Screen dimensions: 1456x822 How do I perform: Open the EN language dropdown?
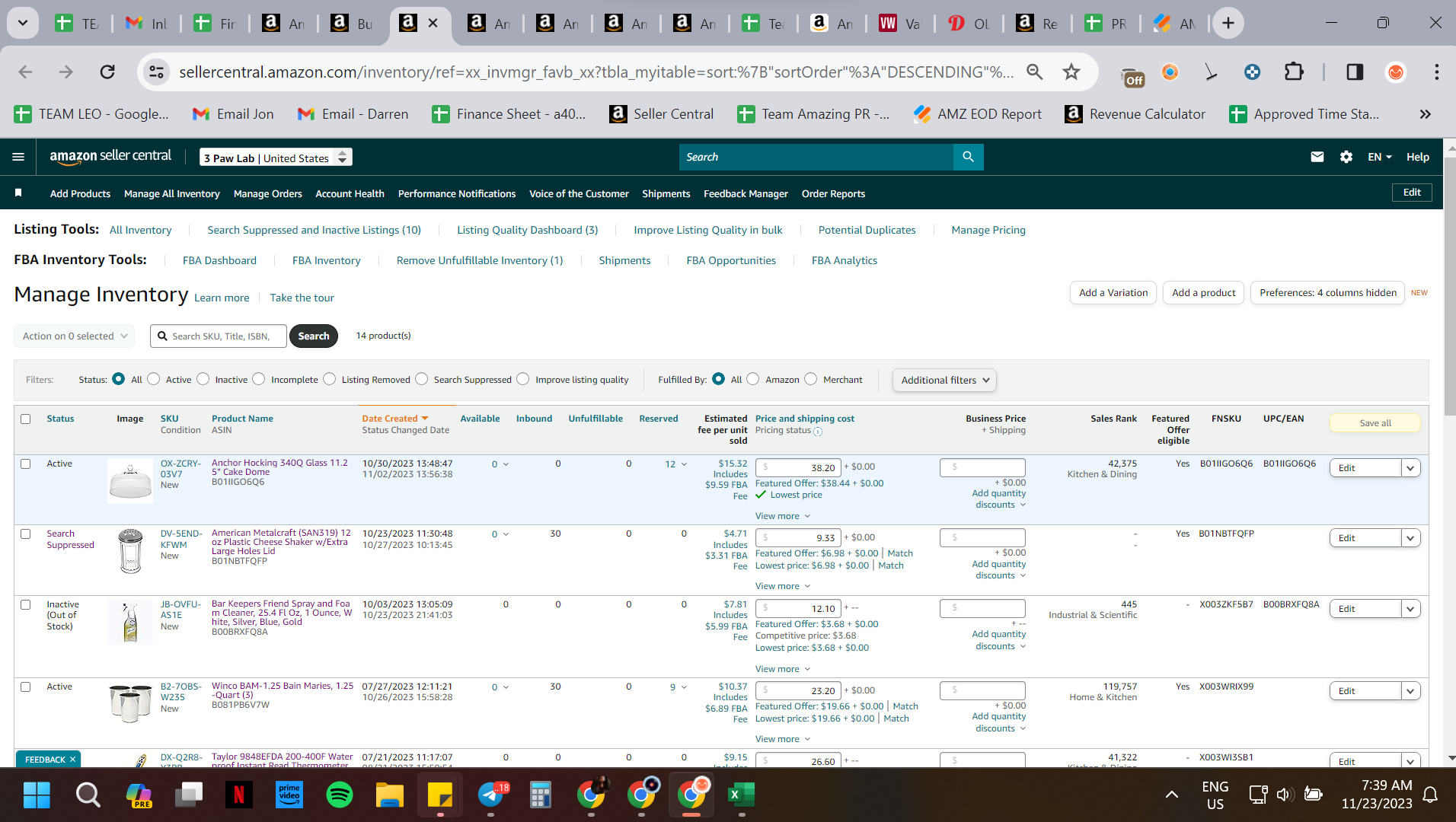coord(1379,157)
